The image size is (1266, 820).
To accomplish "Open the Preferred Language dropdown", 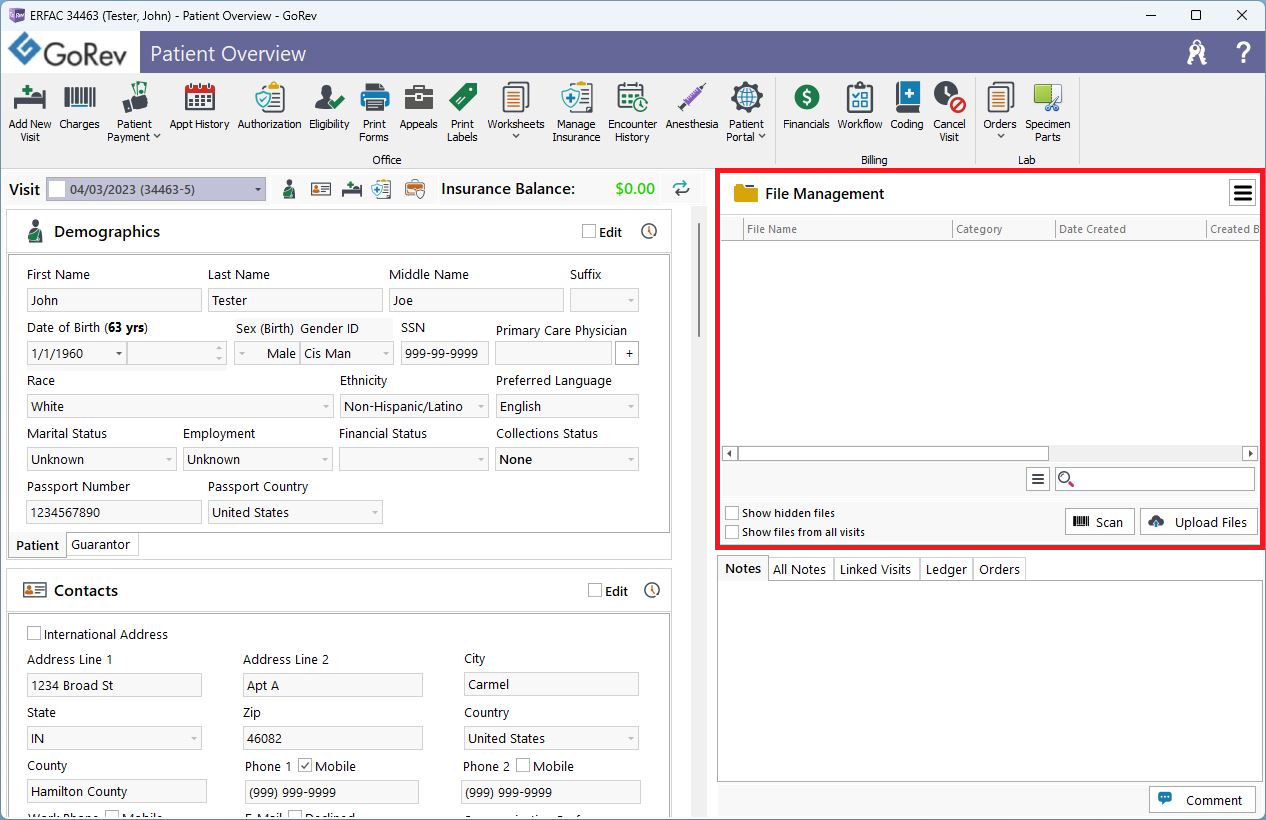I will coord(630,407).
